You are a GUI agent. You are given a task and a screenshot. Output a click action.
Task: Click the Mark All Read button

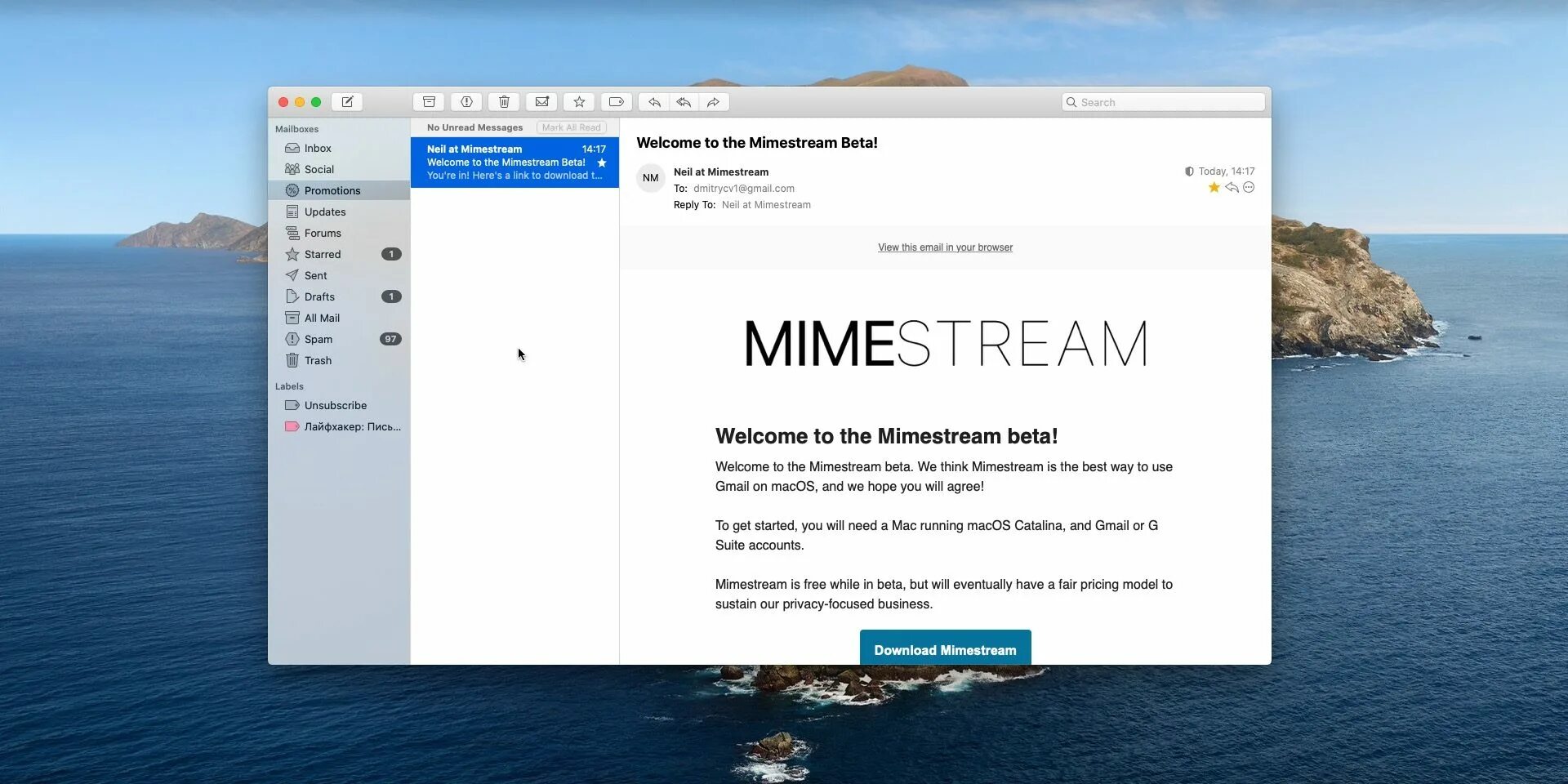572,127
